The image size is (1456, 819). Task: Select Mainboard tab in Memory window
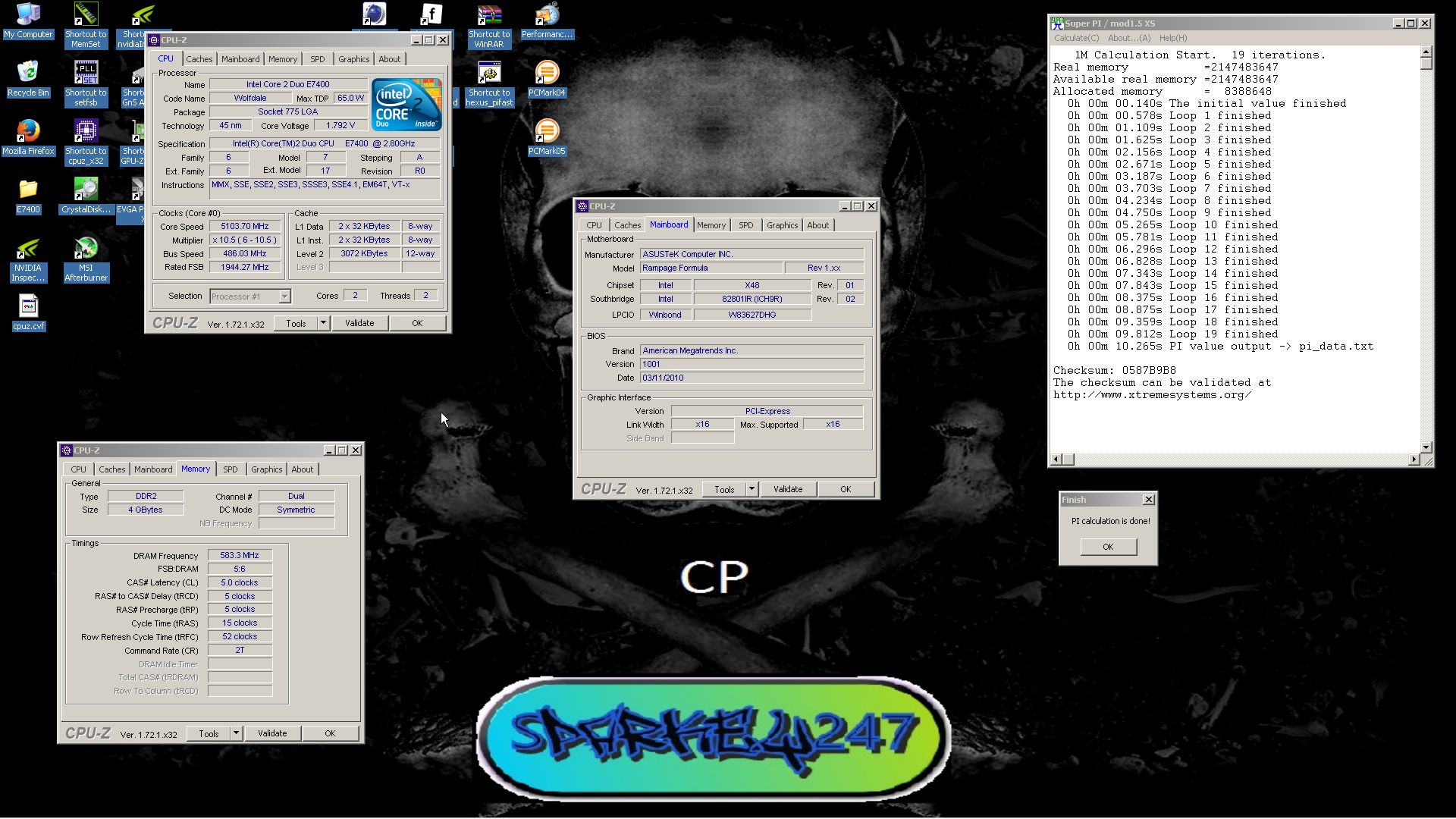153,469
